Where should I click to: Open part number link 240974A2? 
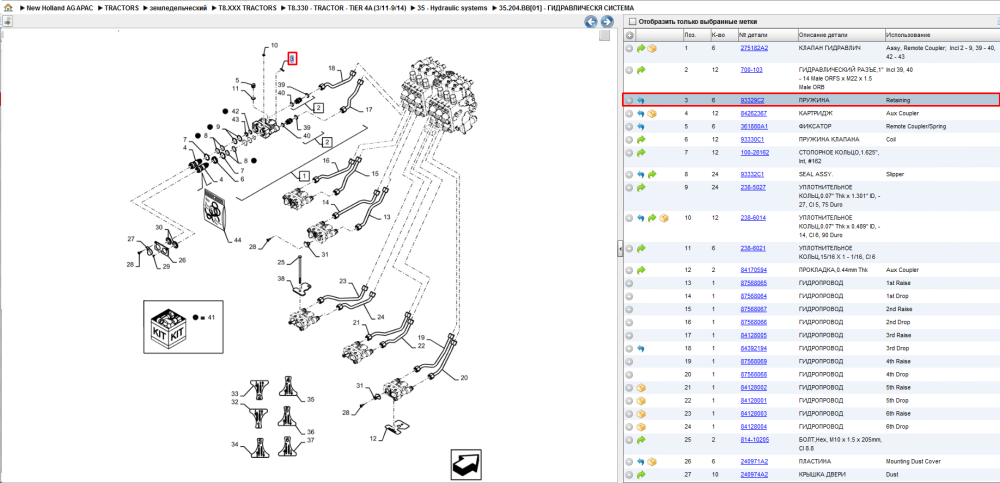(754, 475)
